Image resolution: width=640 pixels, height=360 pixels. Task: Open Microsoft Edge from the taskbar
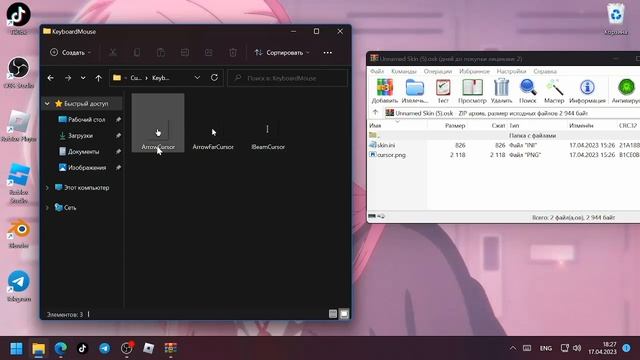(x=60, y=348)
